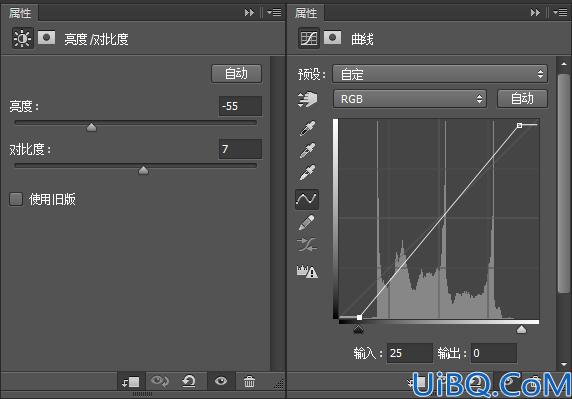The width and height of the screenshot is (572, 399).
Task: Pick the white point eyedropper
Action: click(307, 173)
